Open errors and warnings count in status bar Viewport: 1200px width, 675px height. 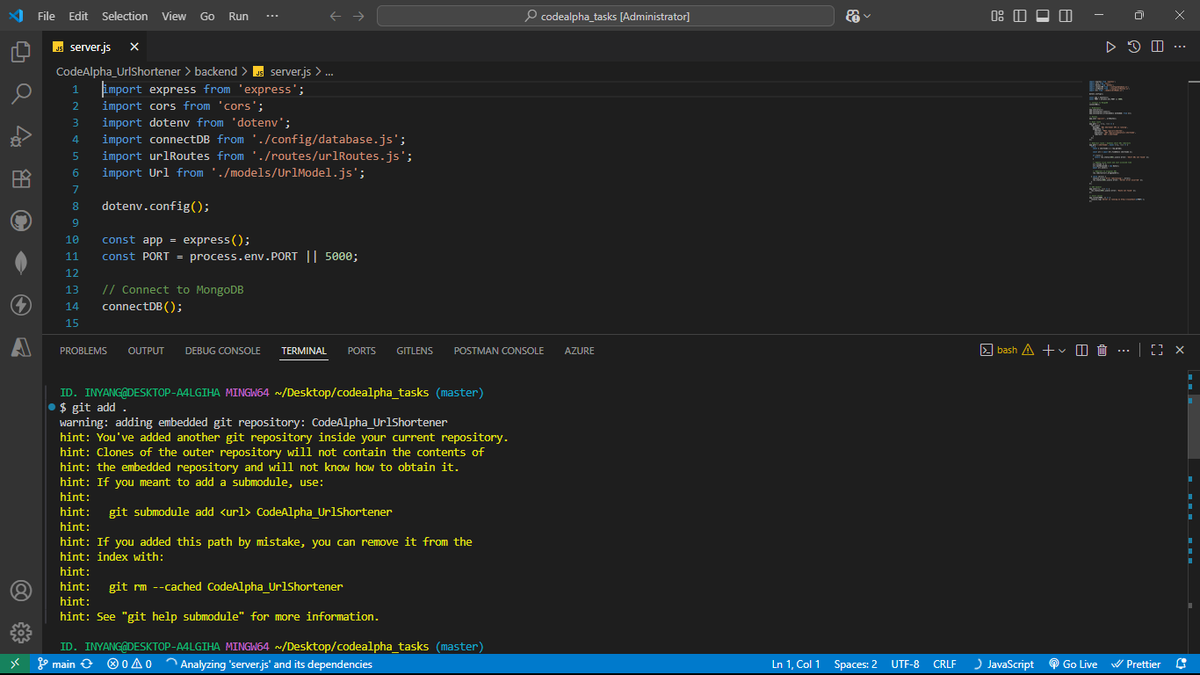[128, 664]
